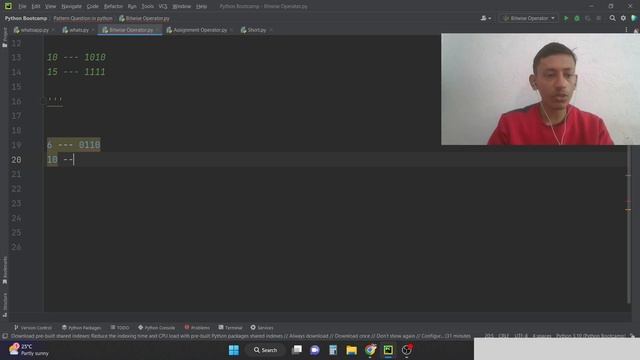Open Task View on taskbar
Image resolution: width=640 pixels, height=360 pixels.
pyautogui.click(x=297, y=350)
